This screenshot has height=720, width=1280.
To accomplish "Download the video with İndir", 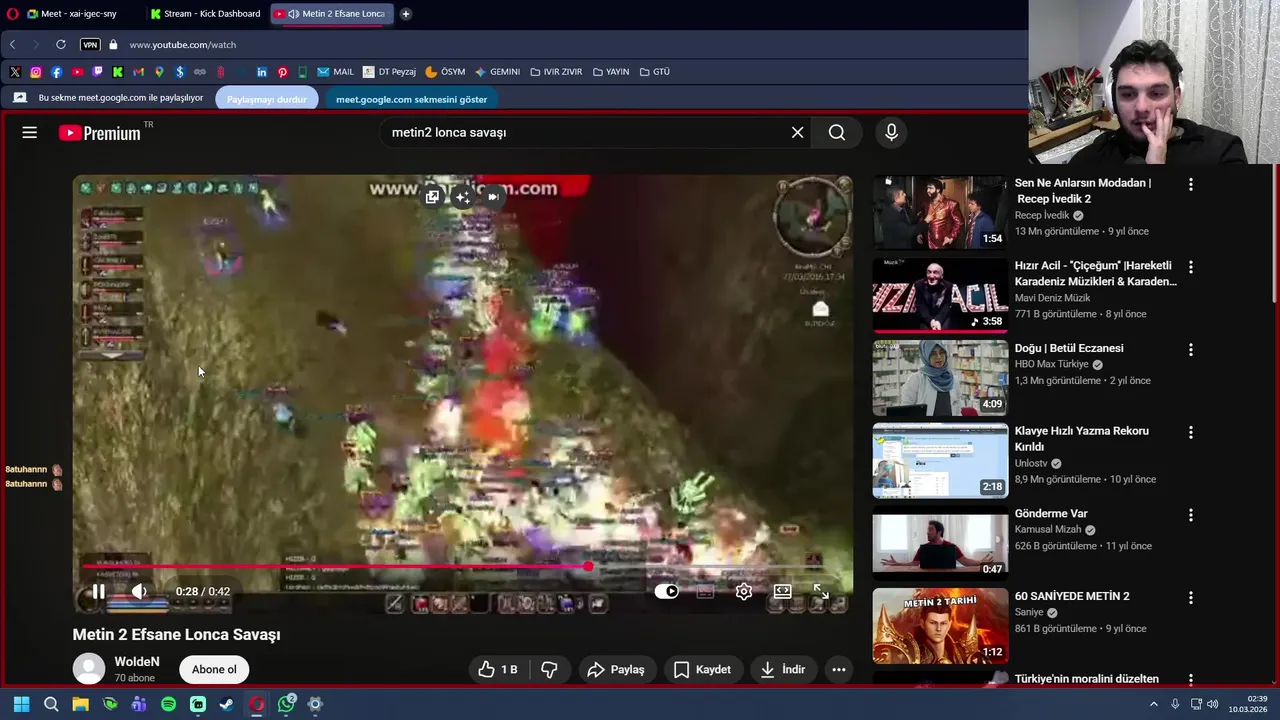I will click(783, 669).
